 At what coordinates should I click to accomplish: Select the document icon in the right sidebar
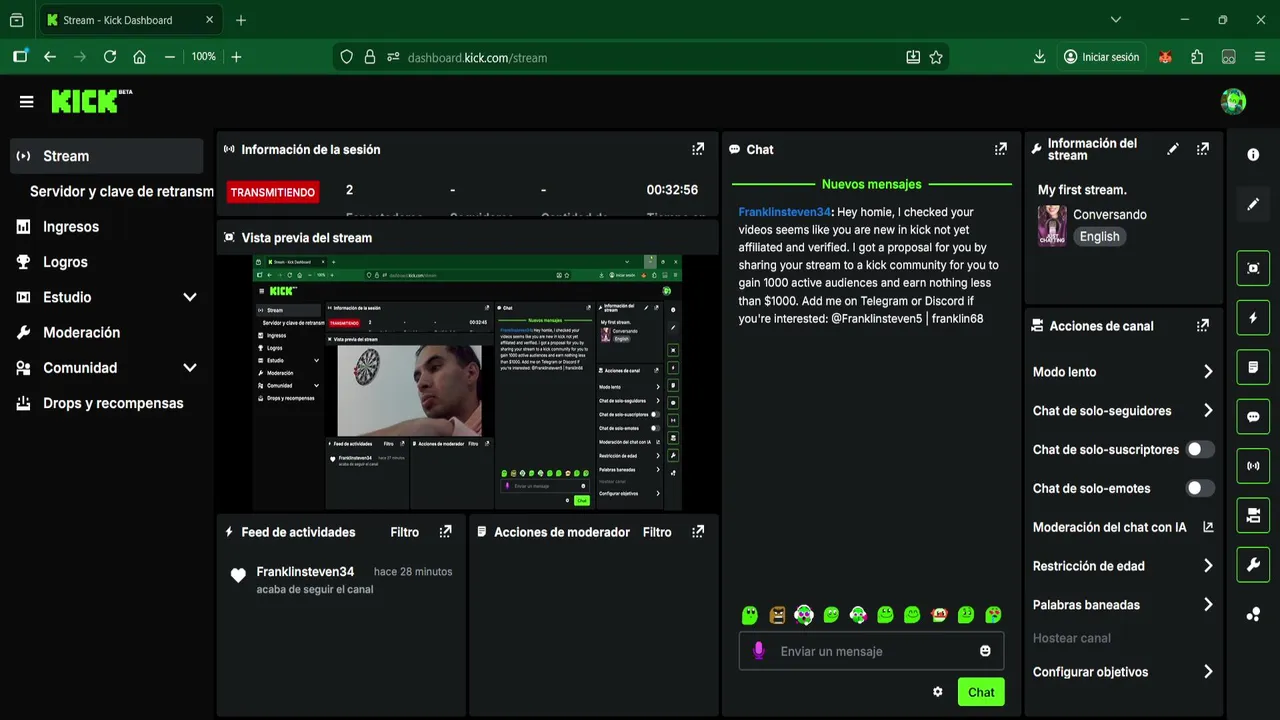point(1253,367)
